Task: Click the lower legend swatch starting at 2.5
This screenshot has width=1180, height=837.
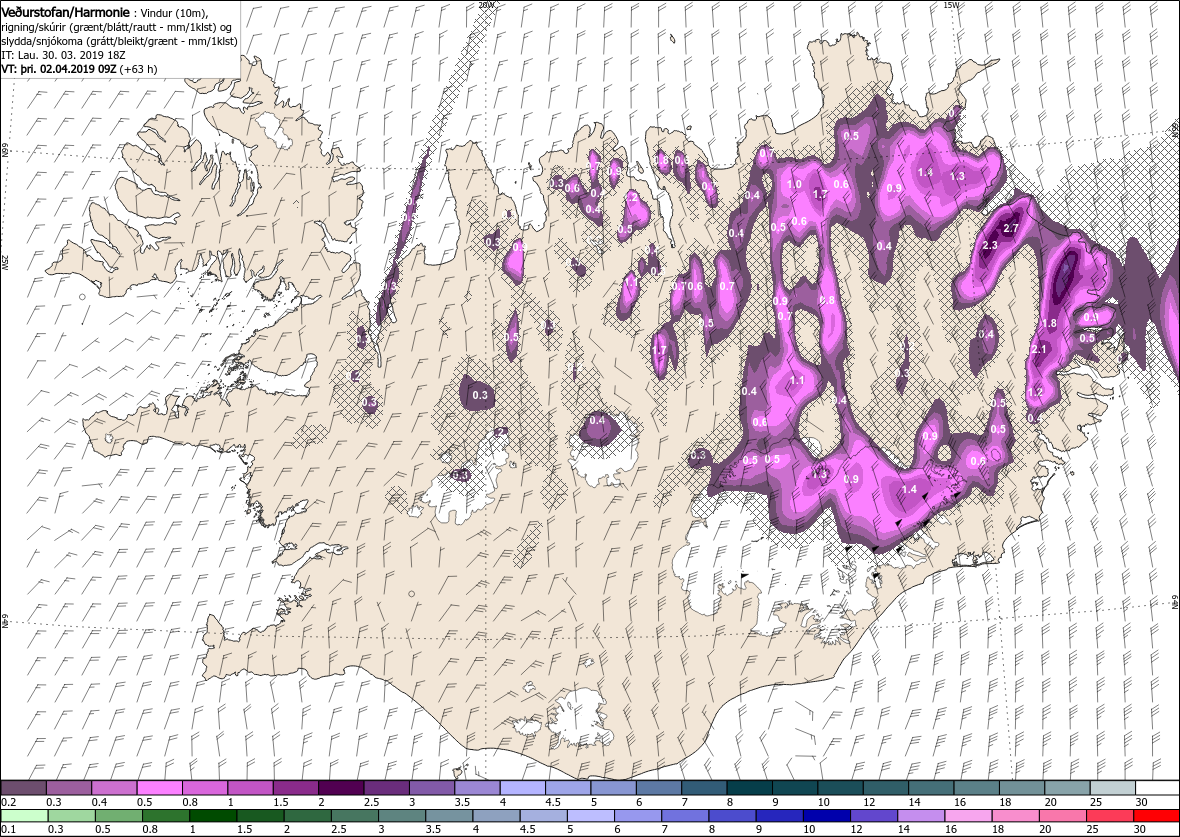Action: [354, 816]
